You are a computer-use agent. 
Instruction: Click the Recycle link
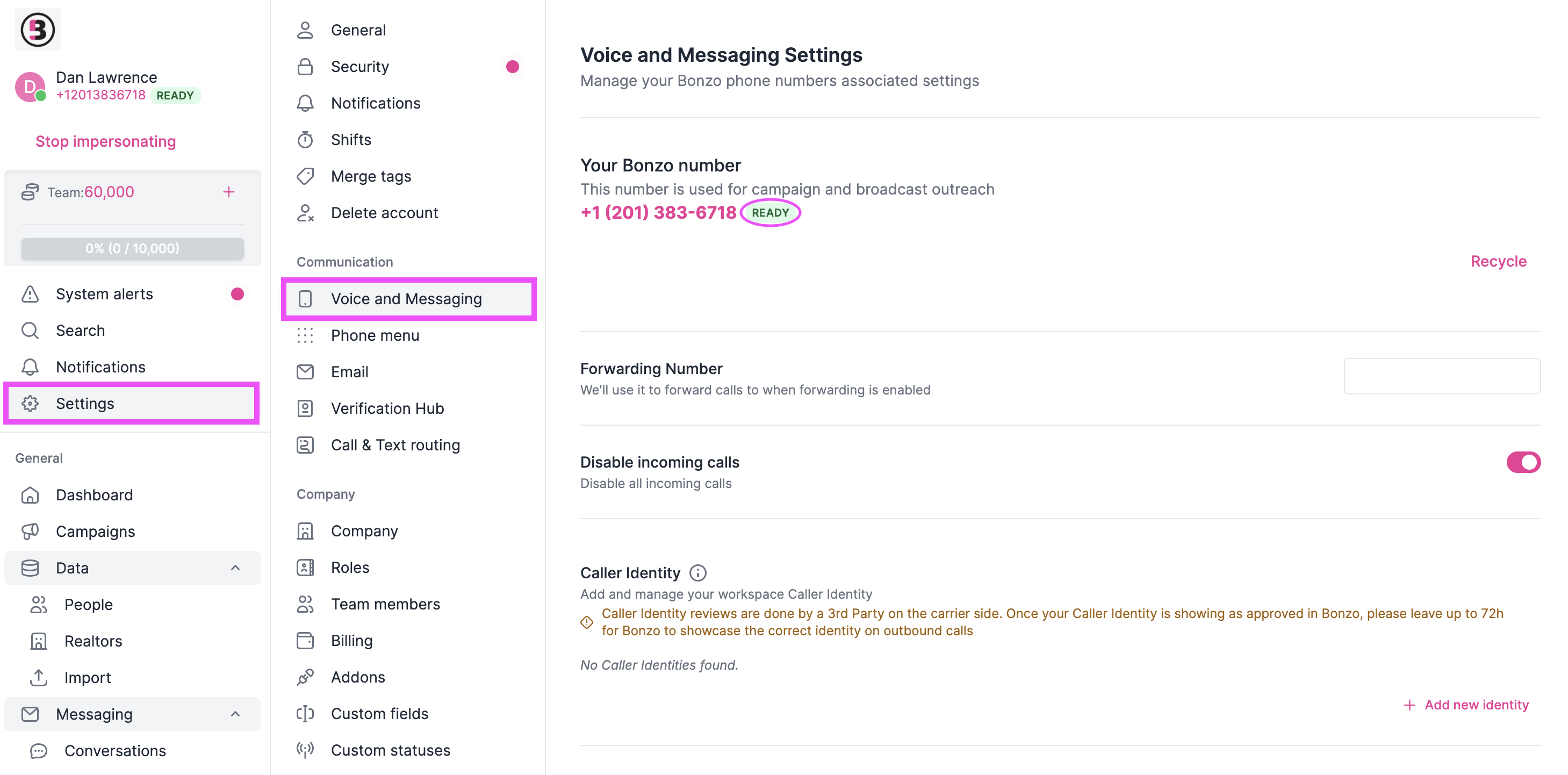1498,261
